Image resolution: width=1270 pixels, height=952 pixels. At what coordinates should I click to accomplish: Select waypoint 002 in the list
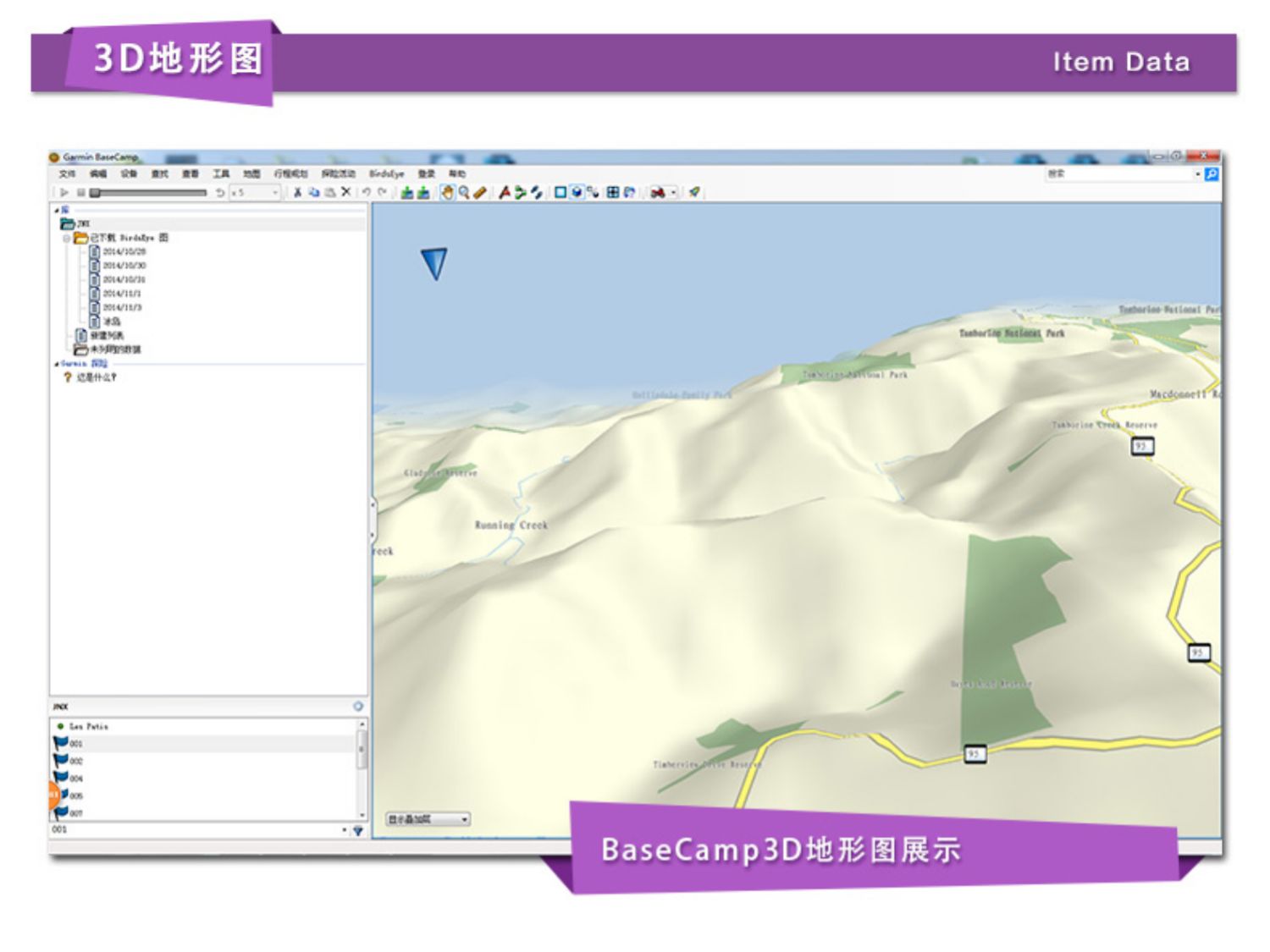(x=203, y=761)
